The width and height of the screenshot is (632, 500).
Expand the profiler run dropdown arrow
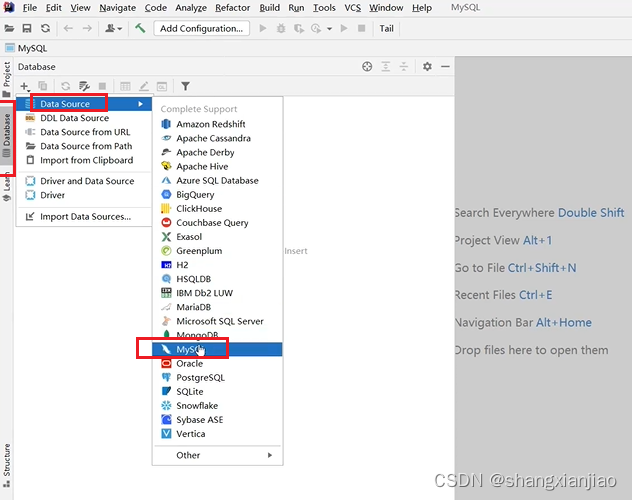tap(329, 29)
